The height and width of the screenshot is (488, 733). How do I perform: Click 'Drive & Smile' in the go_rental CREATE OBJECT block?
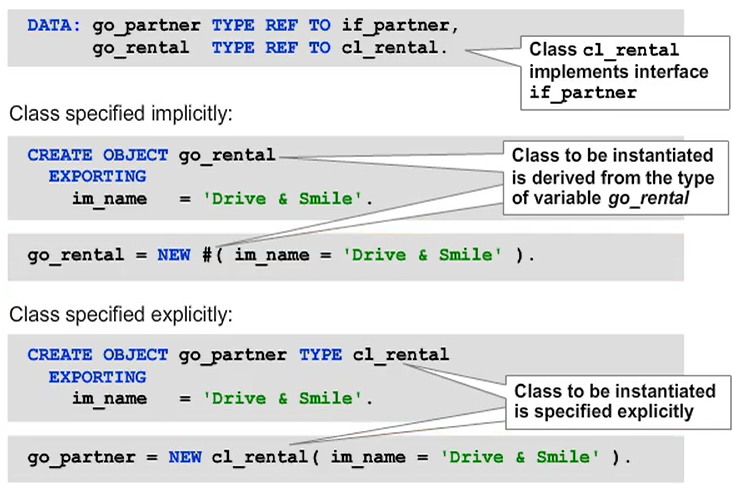click(287, 199)
